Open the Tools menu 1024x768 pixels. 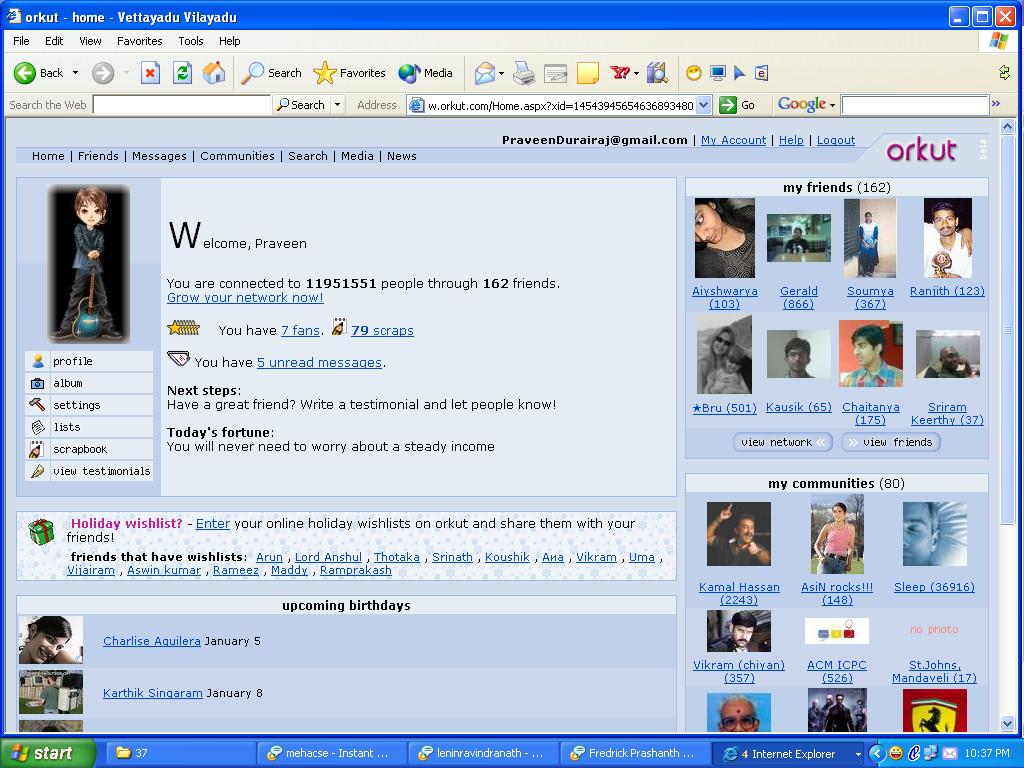191,40
